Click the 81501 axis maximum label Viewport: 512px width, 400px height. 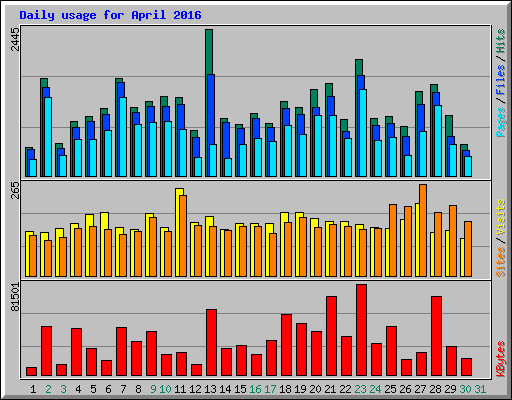(x=15, y=297)
